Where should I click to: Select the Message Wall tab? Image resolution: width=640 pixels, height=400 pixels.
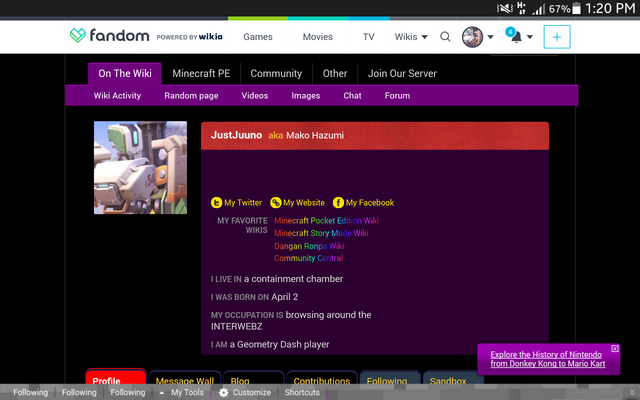point(185,378)
